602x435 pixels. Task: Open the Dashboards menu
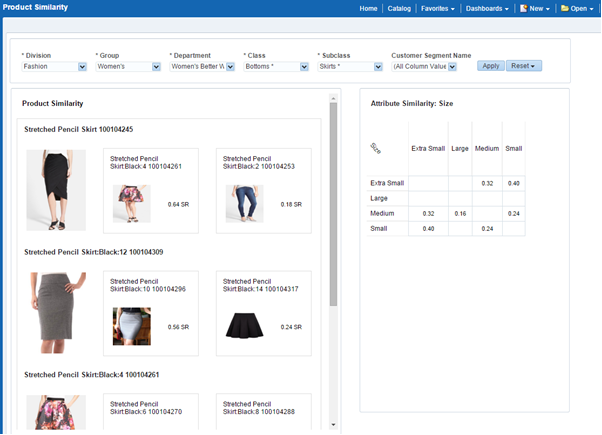pyautogui.click(x=487, y=8)
